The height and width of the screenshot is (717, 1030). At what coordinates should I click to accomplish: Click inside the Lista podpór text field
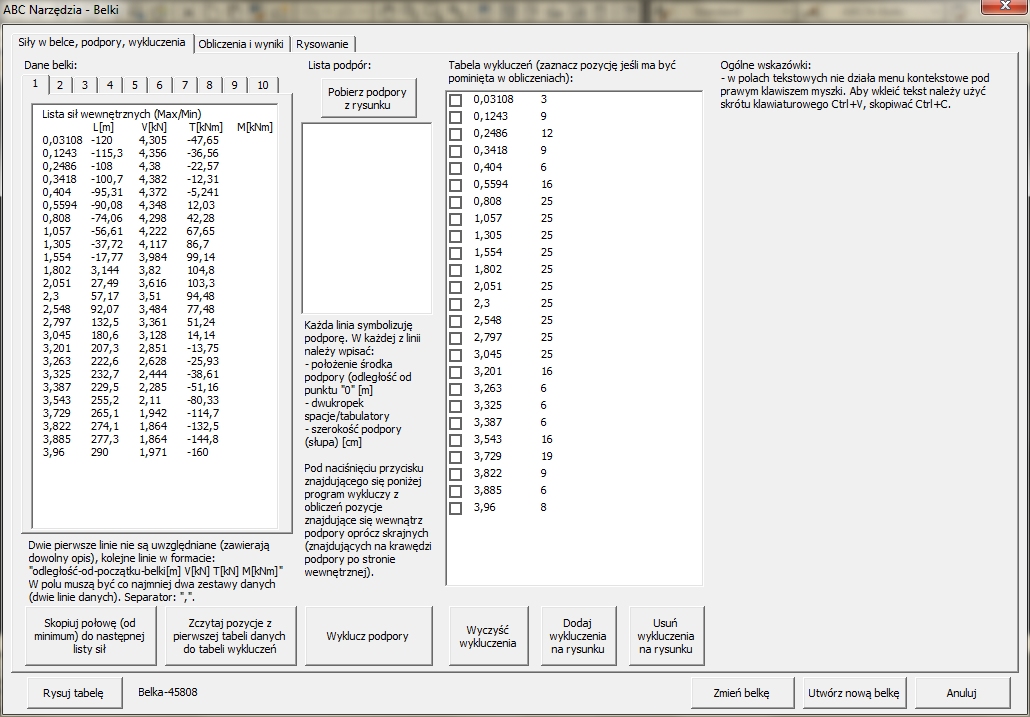click(x=367, y=218)
